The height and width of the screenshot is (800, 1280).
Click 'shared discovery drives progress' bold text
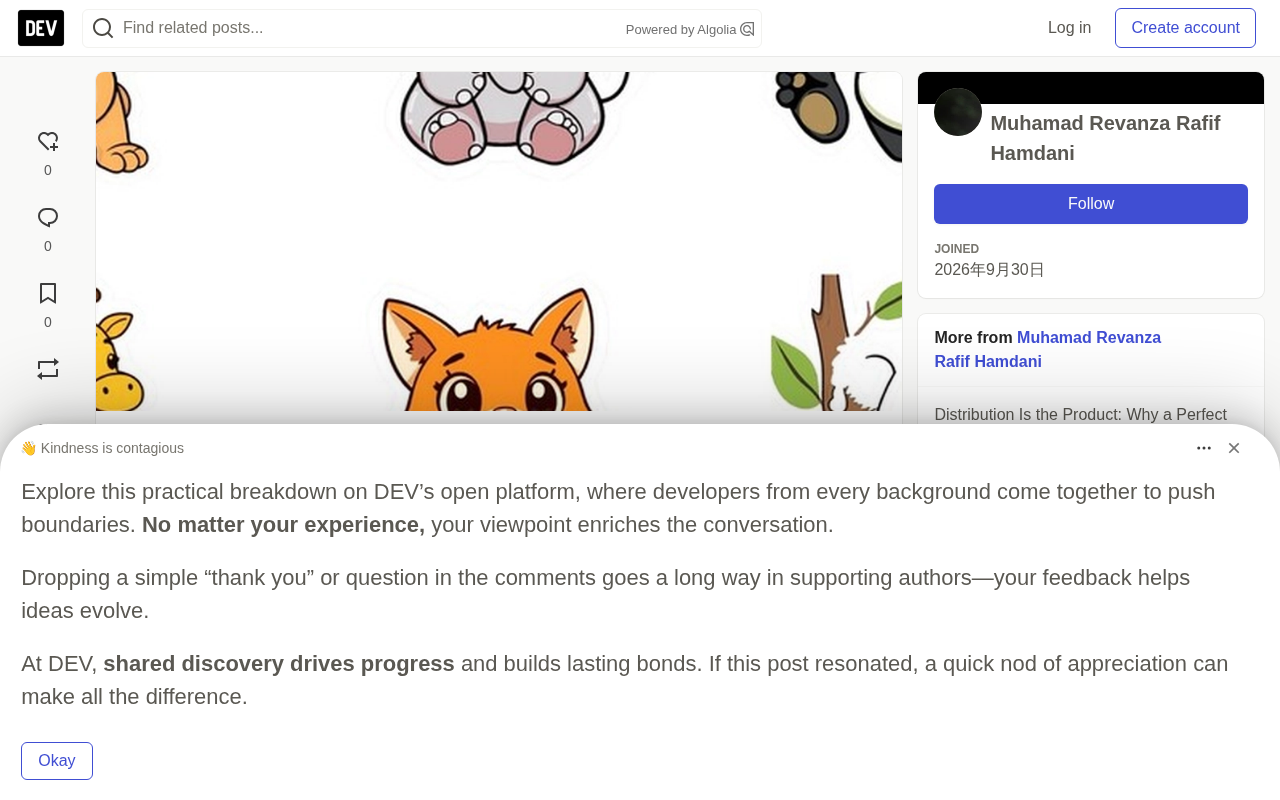pyautogui.click(x=279, y=664)
